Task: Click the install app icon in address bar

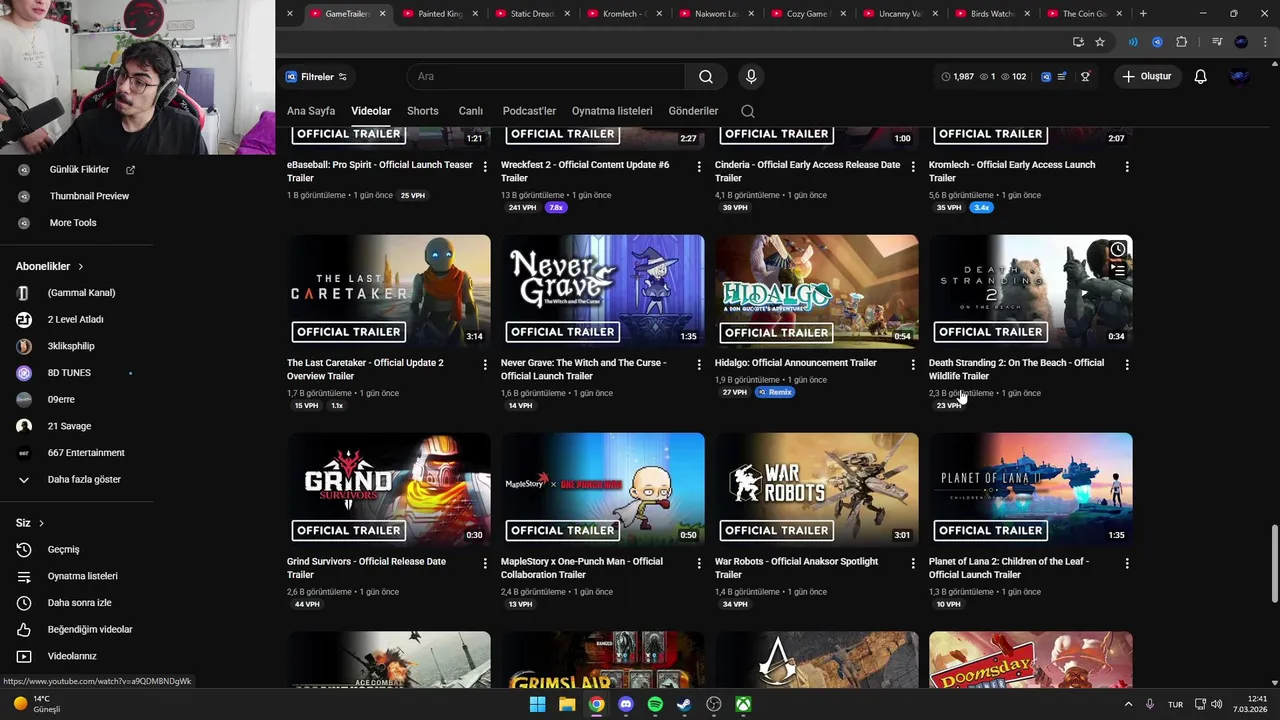Action: point(1078,42)
